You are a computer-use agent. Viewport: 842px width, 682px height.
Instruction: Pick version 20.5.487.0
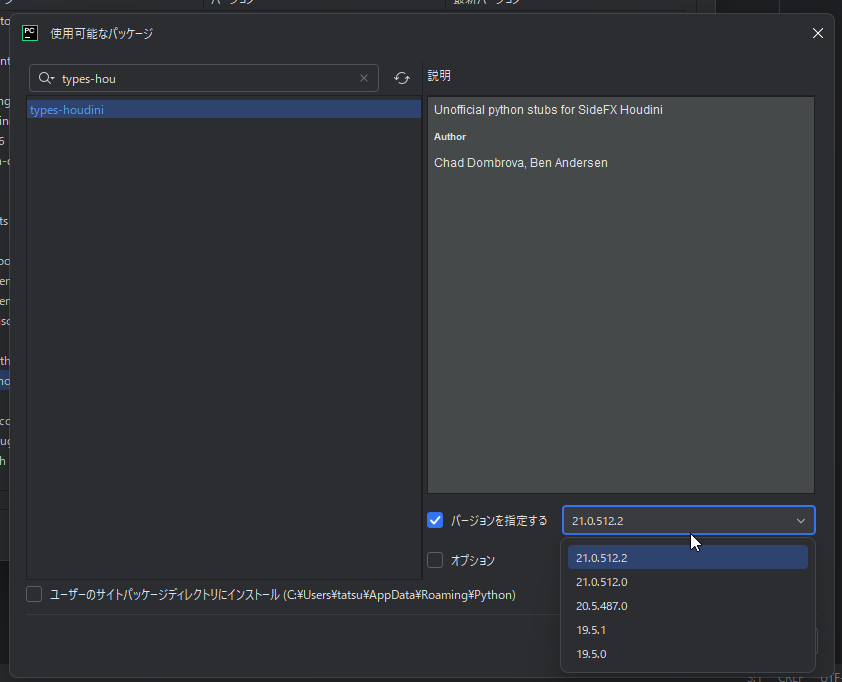coord(688,606)
